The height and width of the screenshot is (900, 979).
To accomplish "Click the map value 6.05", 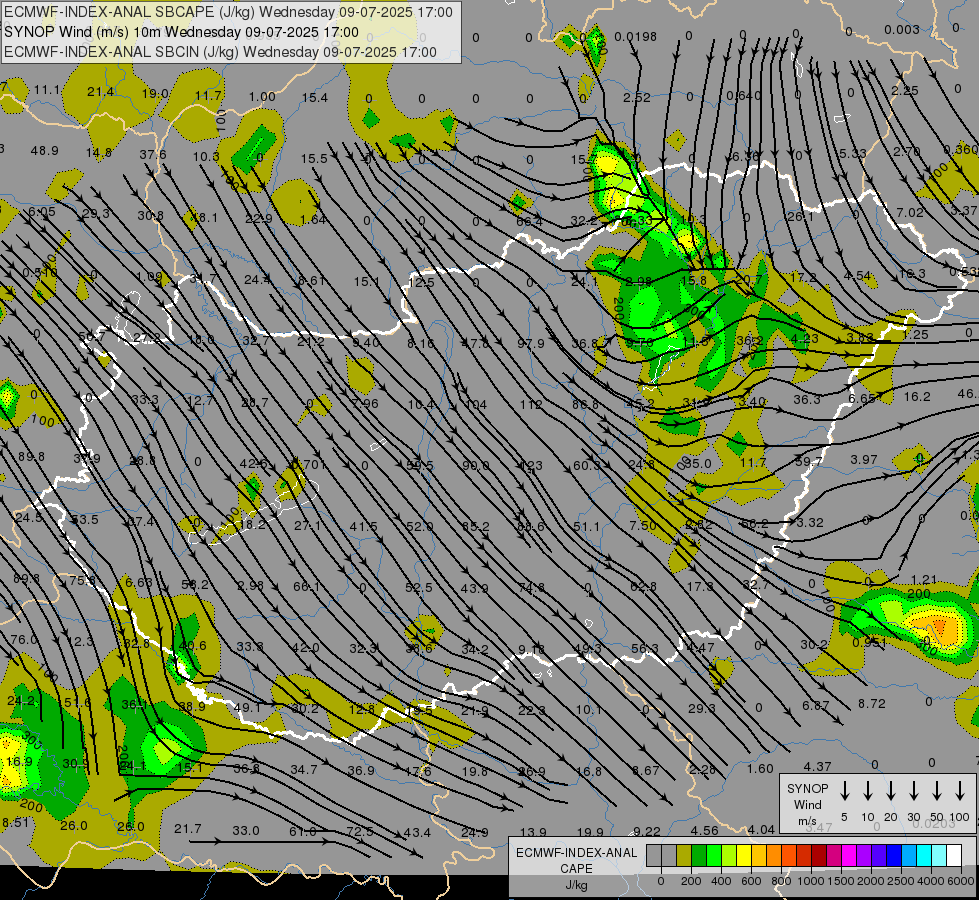I will tap(42, 212).
